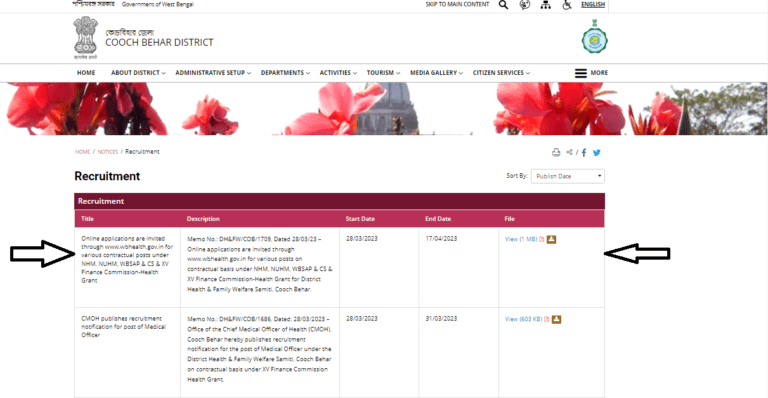Viewport: 768px width, 398px height.
Task: Click the West Bengal government seal logo
Action: point(595,37)
